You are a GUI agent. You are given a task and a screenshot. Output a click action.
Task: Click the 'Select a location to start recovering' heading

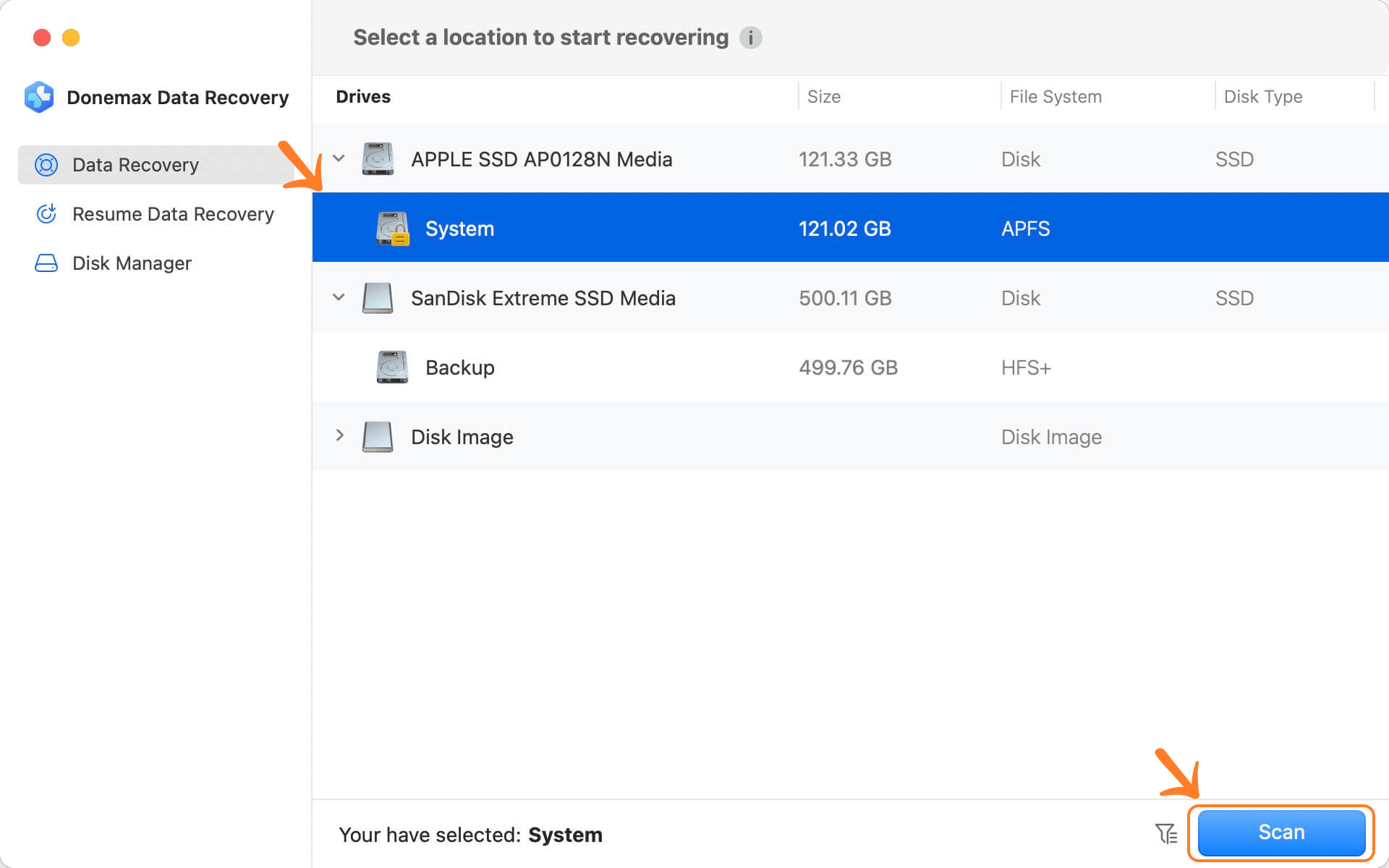(540, 37)
